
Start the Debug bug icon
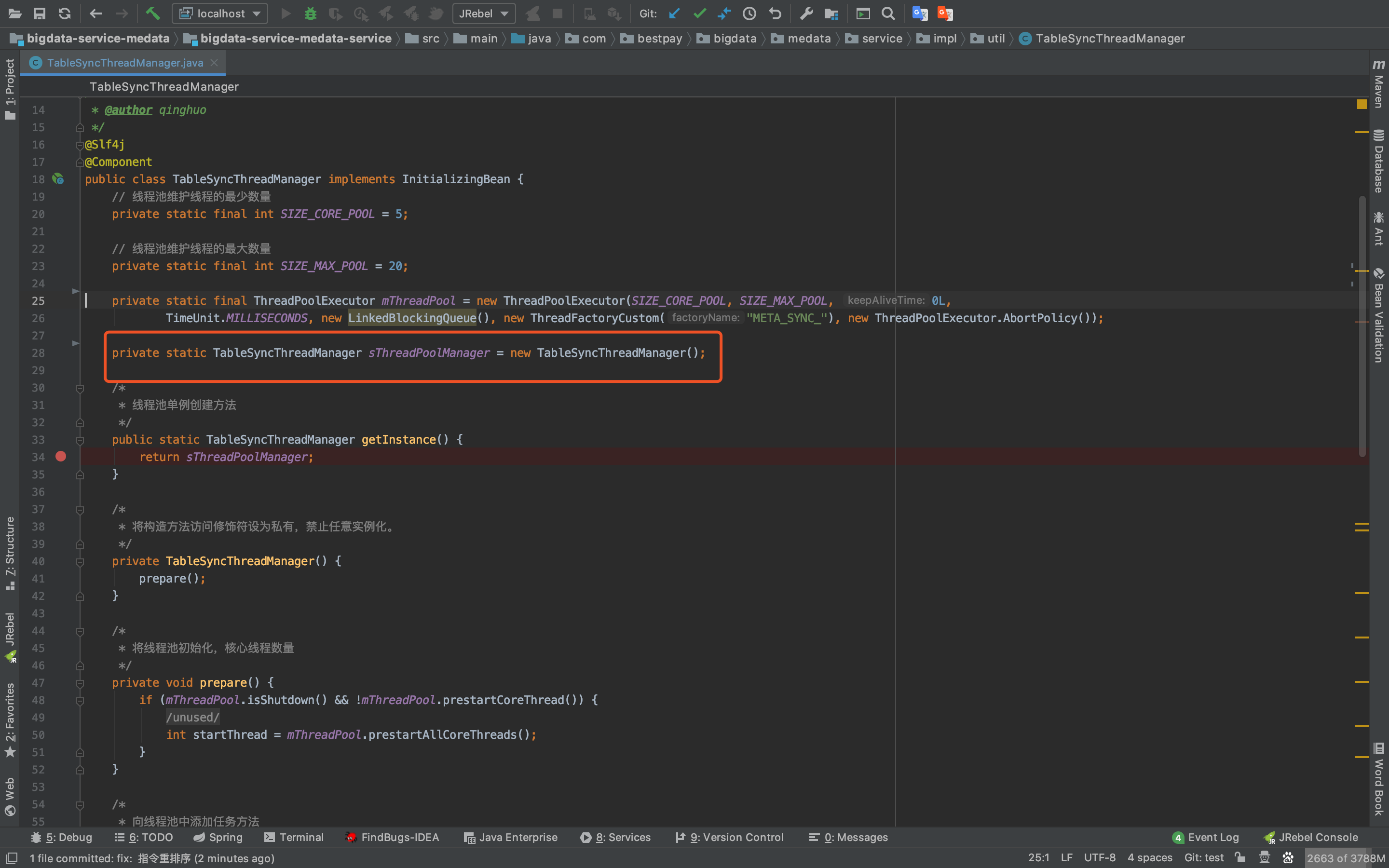coord(311,13)
